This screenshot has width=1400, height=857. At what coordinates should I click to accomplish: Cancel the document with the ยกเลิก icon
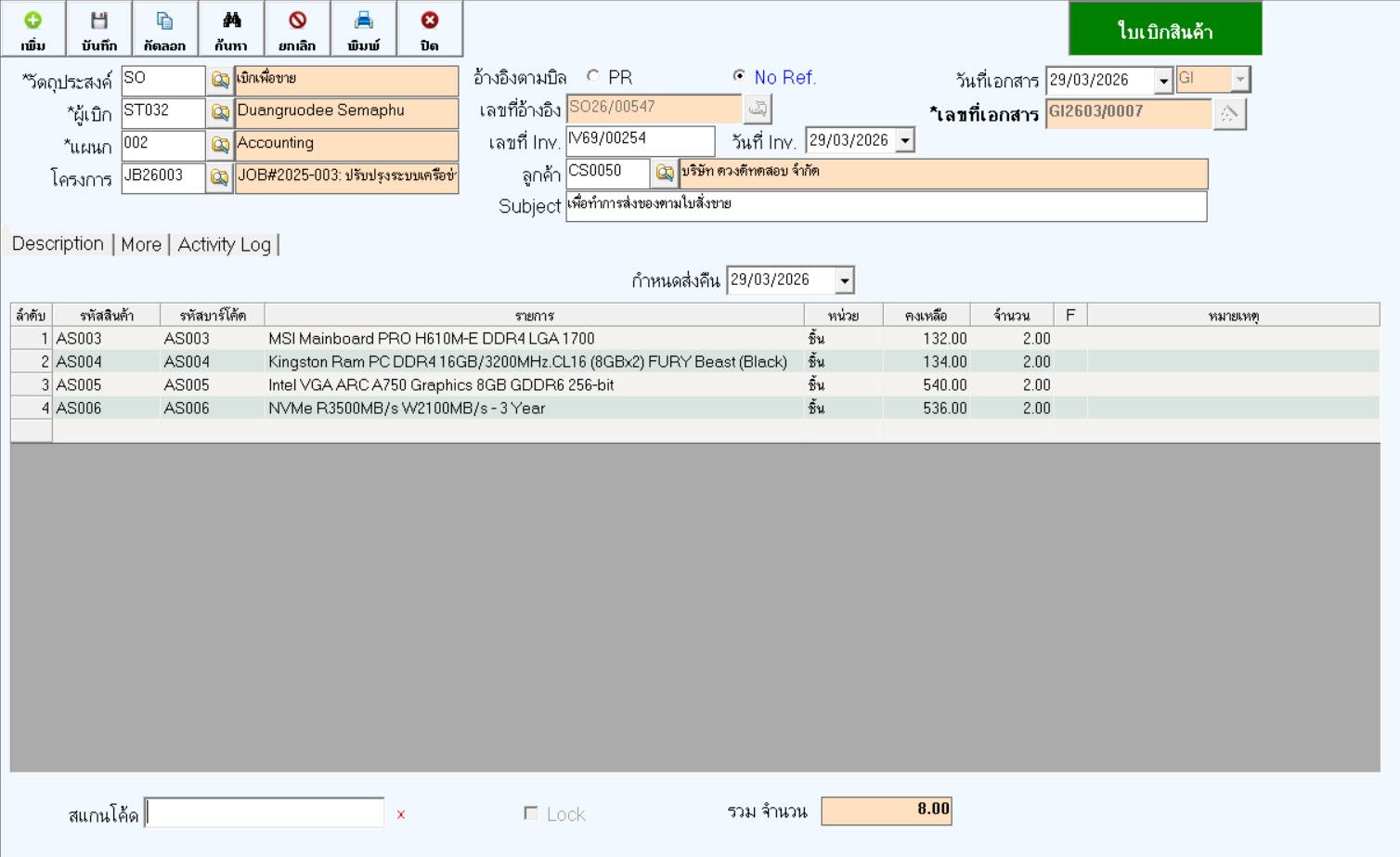click(x=297, y=29)
